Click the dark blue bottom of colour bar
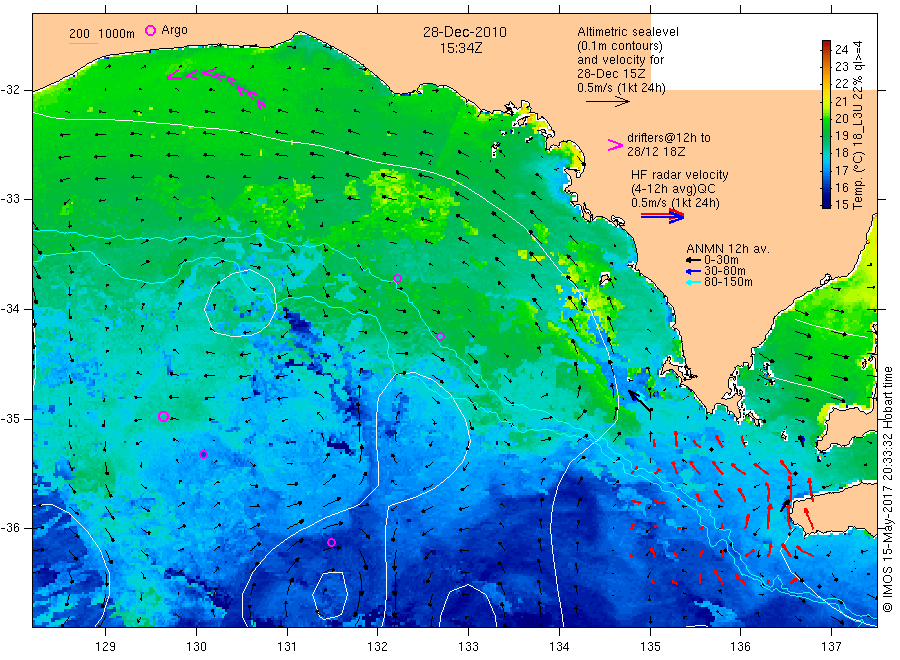900x660 pixels. click(826, 202)
